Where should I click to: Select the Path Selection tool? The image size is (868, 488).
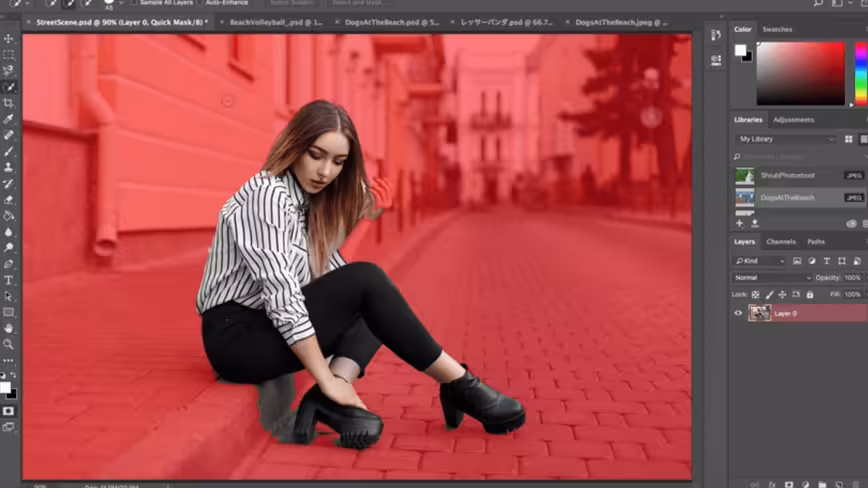(8, 296)
